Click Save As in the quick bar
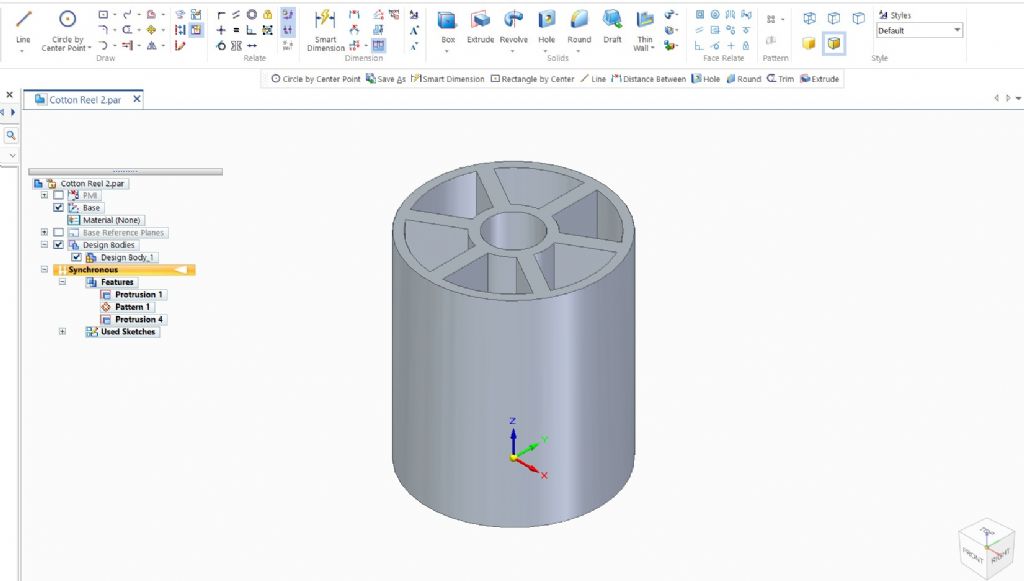 [386, 79]
